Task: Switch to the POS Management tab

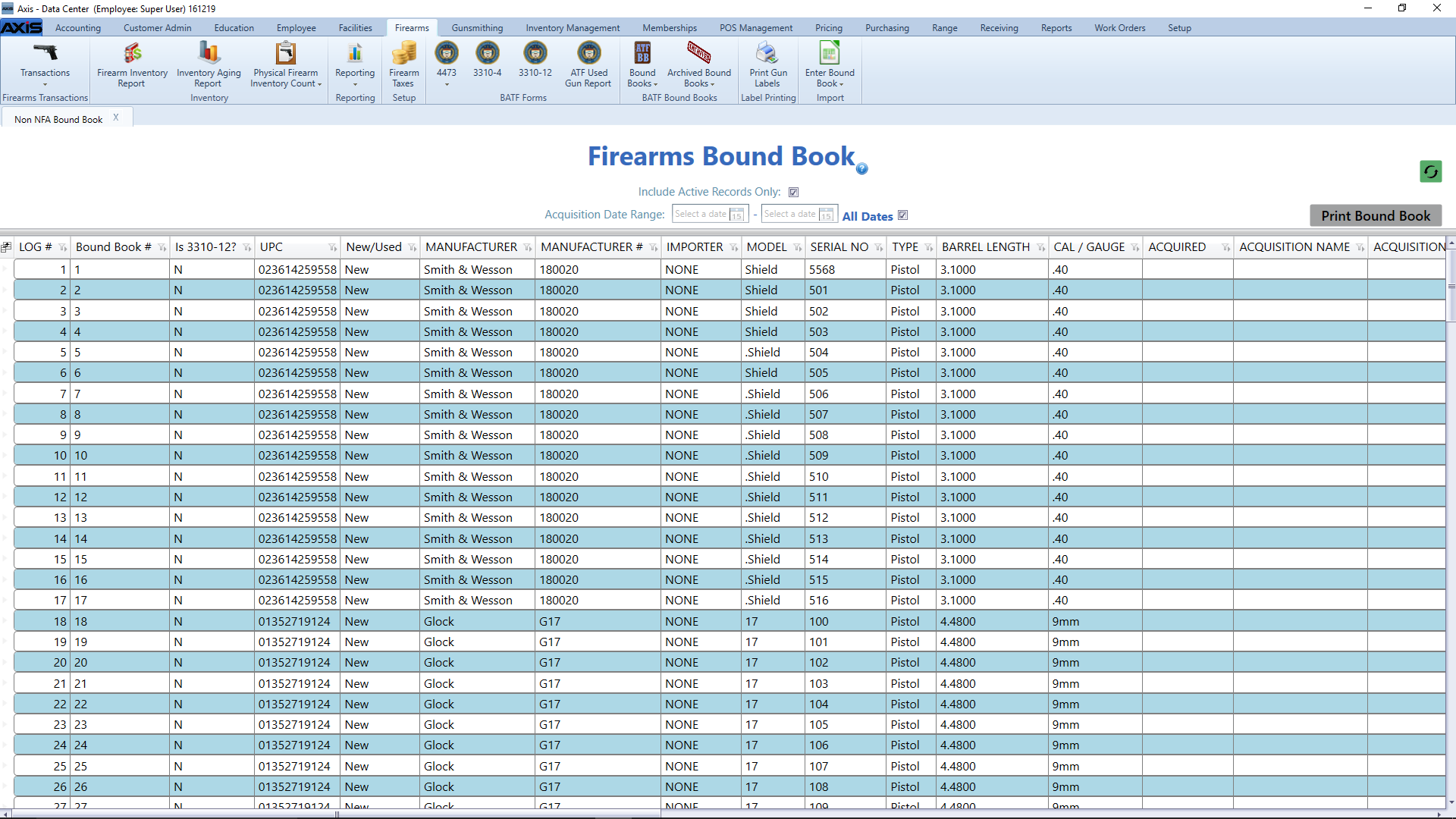Action: point(756,28)
